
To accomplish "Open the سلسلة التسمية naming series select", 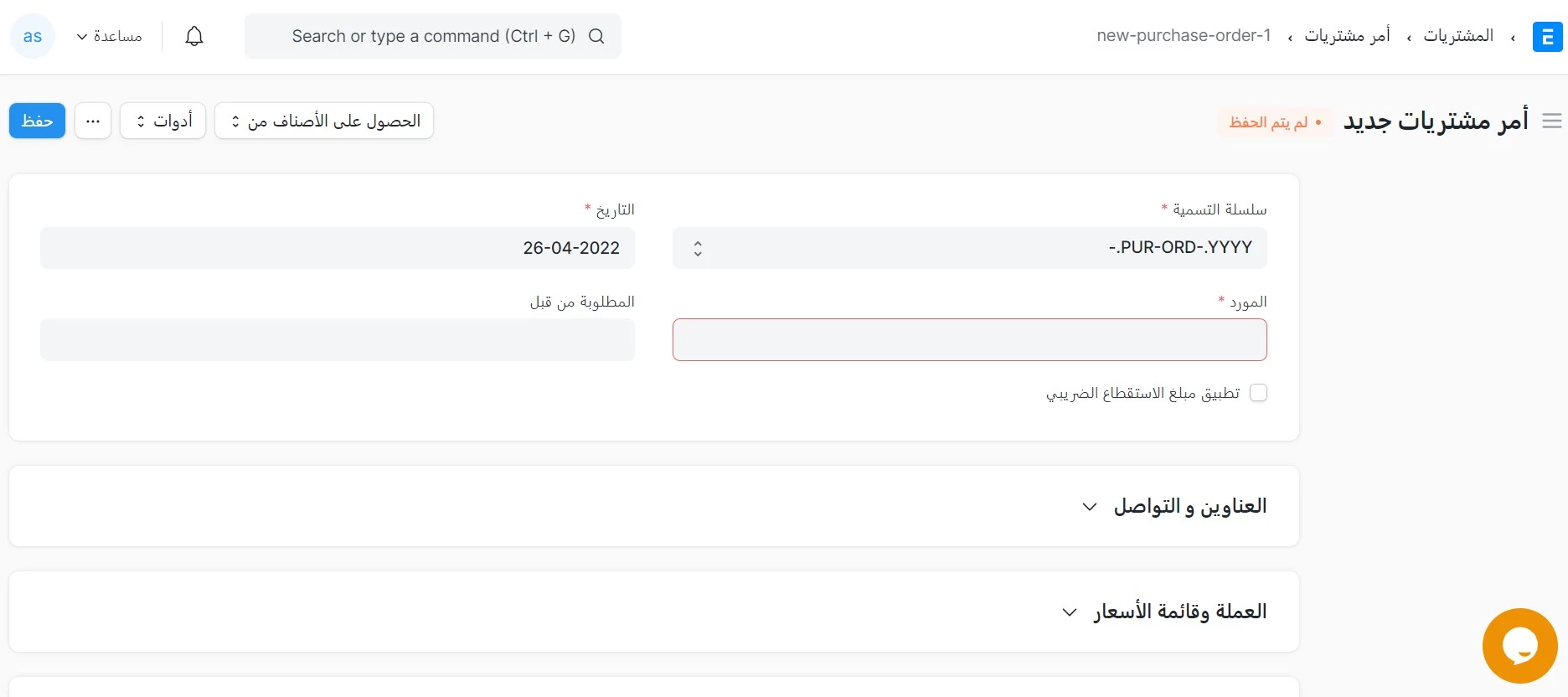I will 970,248.
